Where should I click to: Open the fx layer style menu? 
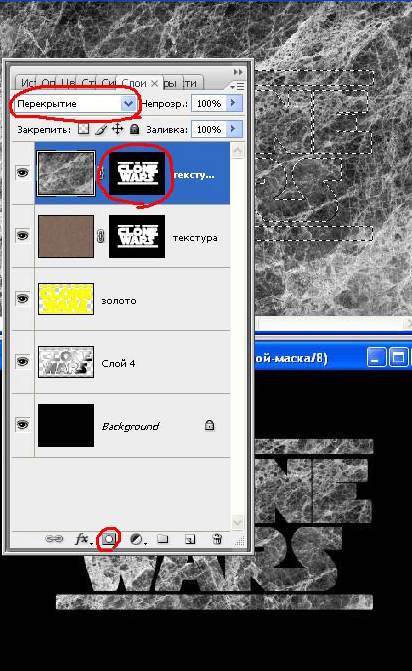[83, 539]
